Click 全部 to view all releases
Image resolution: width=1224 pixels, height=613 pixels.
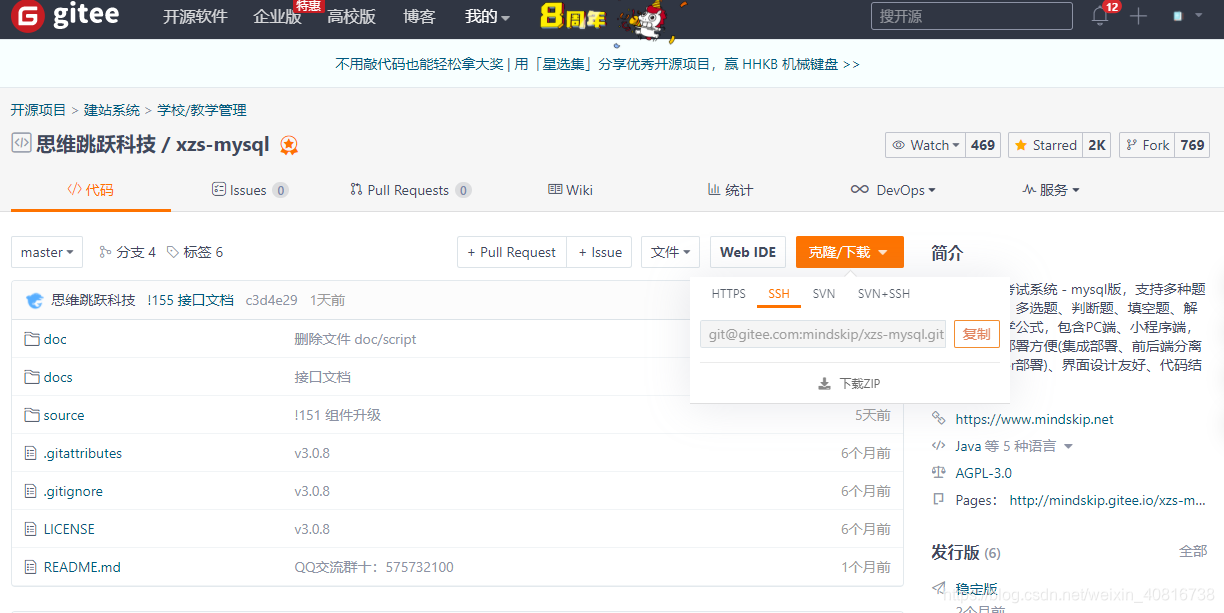[1193, 551]
